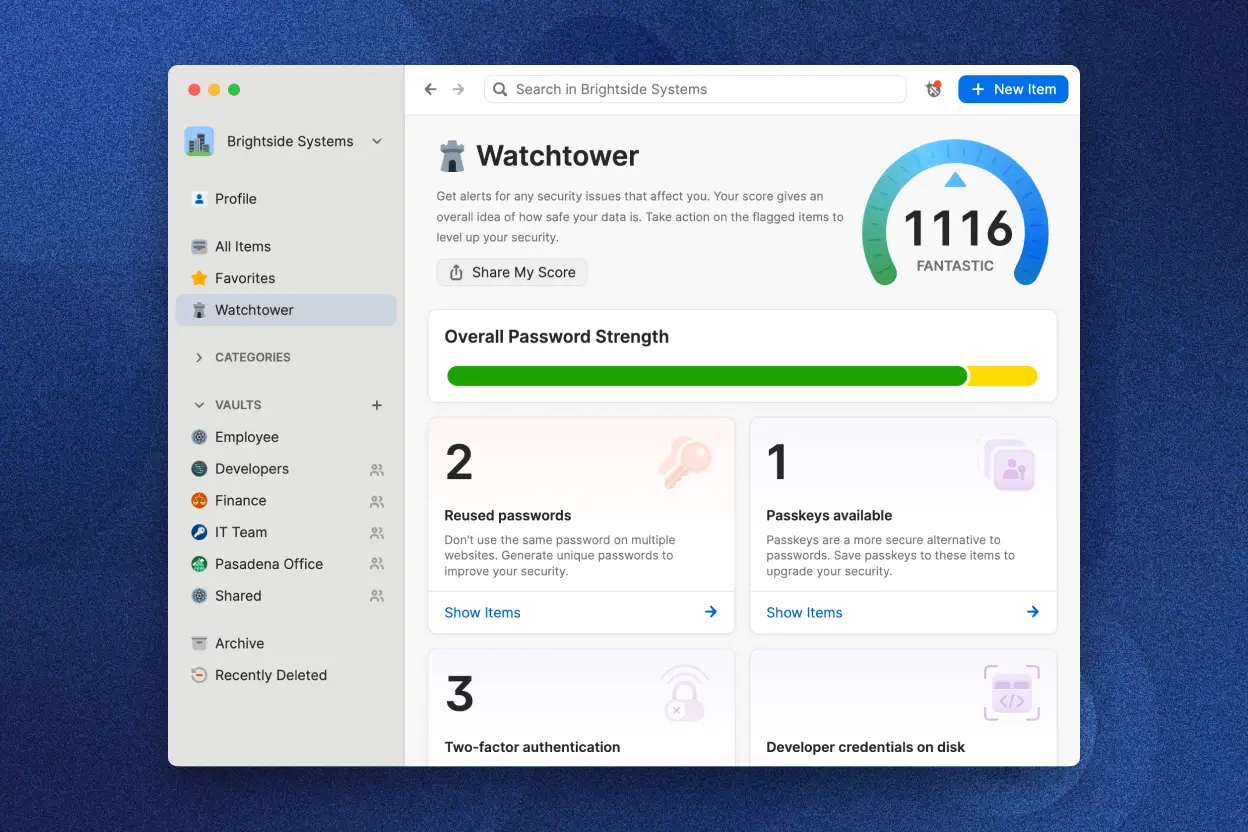Select the Shared vault
The height and width of the screenshot is (832, 1248).
286,596
